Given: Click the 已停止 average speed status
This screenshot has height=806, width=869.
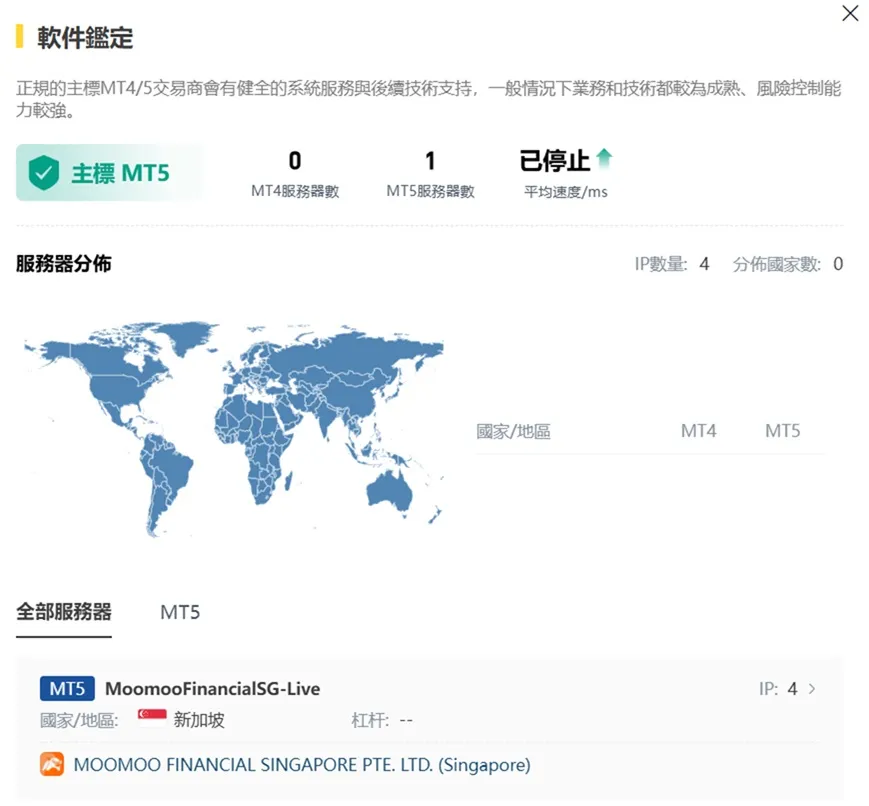Looking at the screenshot, I should (x=554, y=161).
